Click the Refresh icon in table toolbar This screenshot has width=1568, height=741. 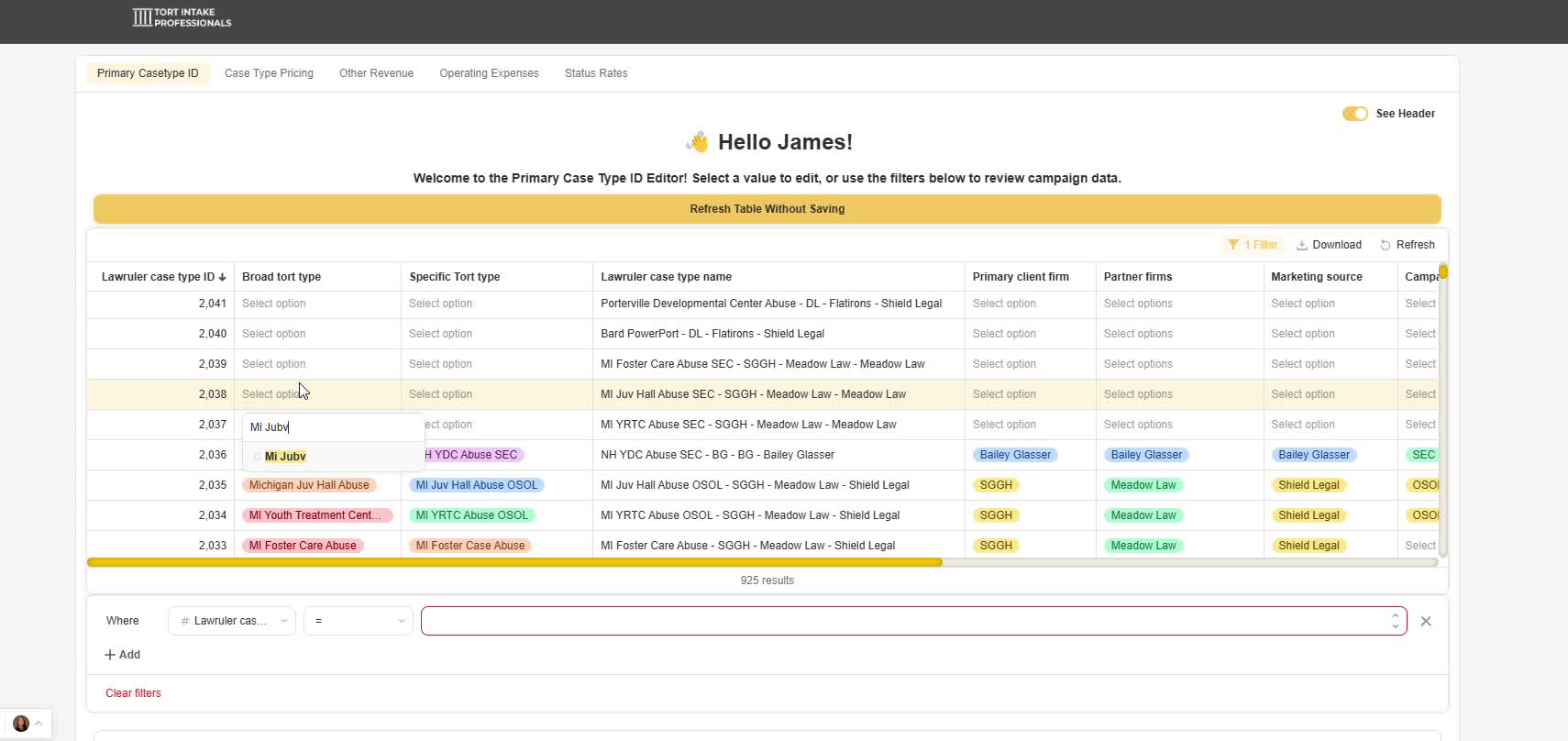[x=1385, y=245]
